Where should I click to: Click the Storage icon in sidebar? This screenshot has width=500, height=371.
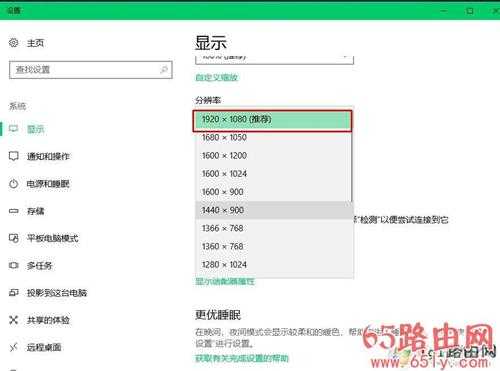pos(14,211)
